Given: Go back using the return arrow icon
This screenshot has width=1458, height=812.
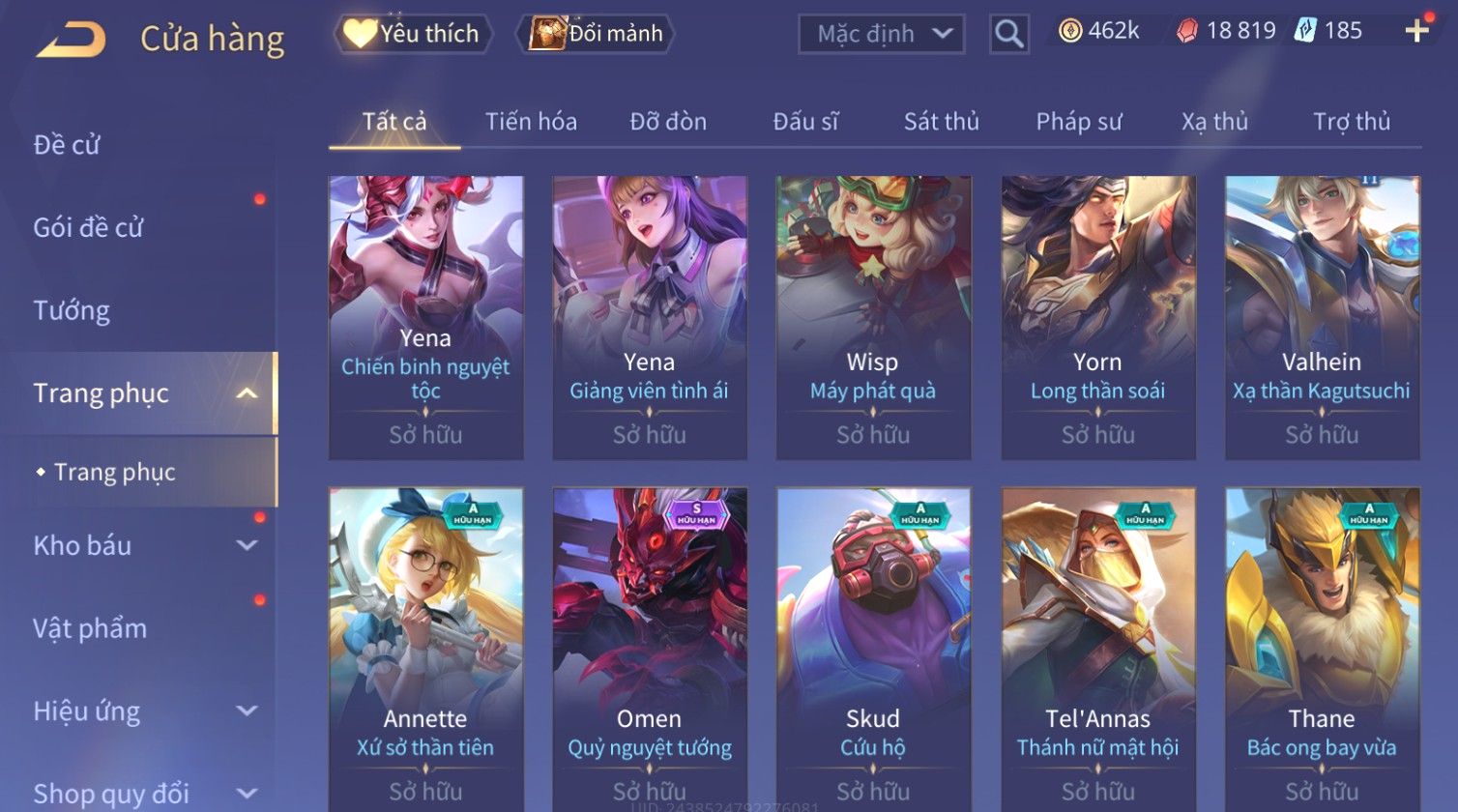Looking at the screenshot, I should tap(71, 40).
